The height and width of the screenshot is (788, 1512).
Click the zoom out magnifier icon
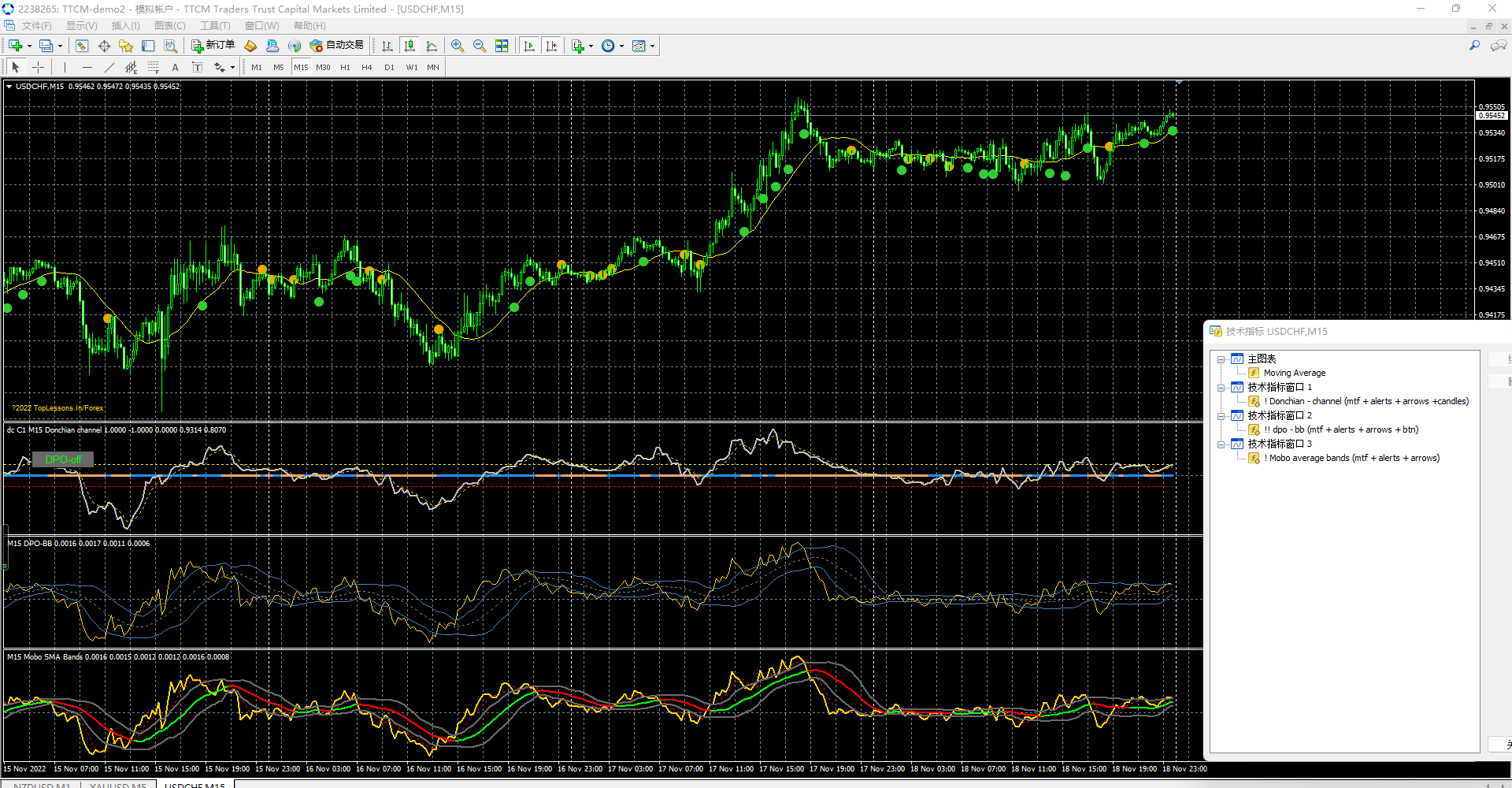click(480, 46)
